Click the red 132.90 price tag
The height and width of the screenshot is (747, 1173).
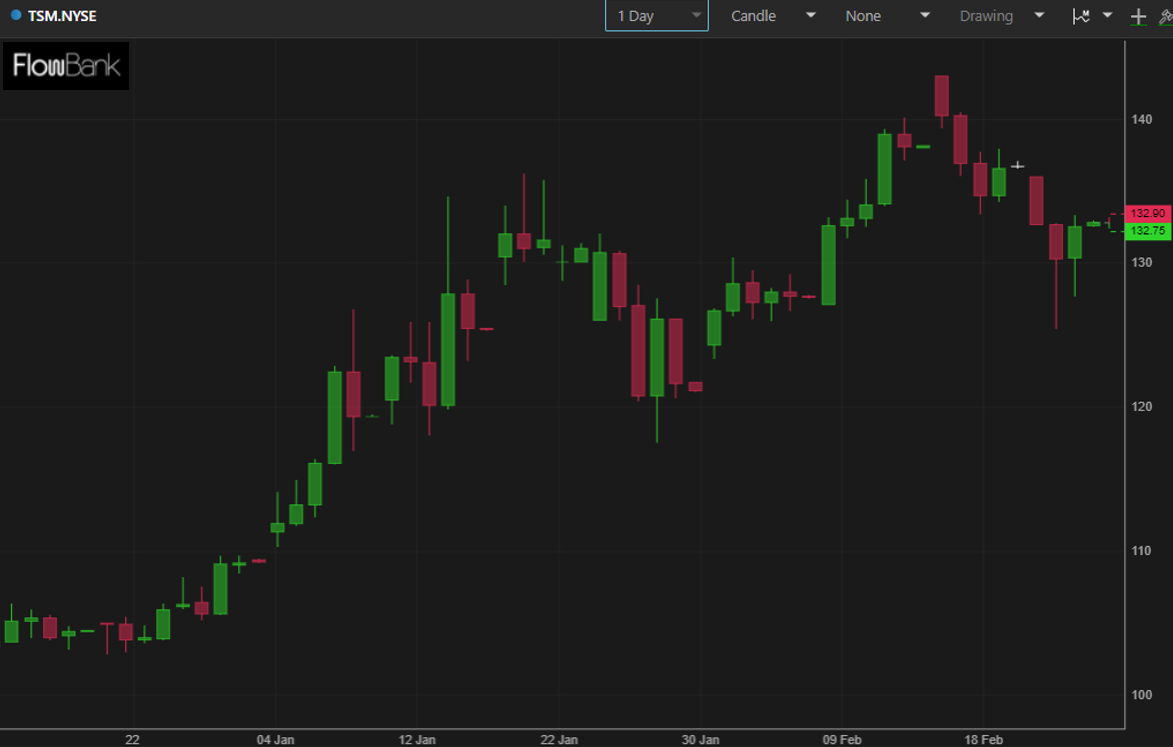(1148, 213)
